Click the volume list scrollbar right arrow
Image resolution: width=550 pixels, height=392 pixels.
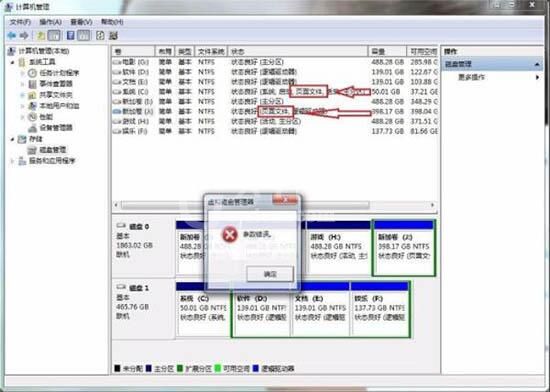433,205
